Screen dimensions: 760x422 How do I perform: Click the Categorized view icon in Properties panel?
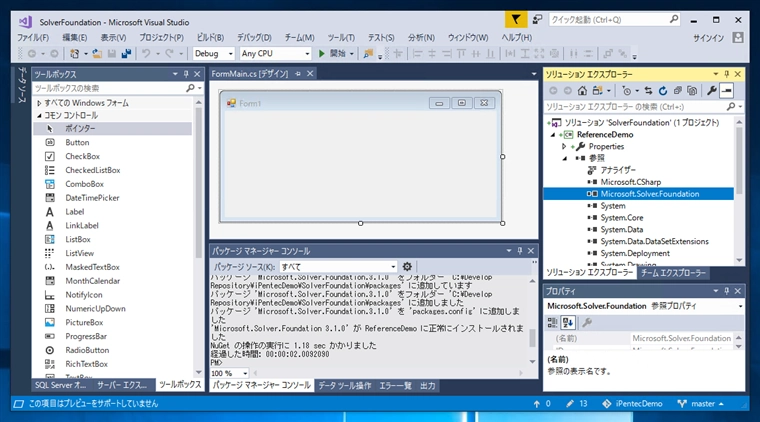coord(552,322)
